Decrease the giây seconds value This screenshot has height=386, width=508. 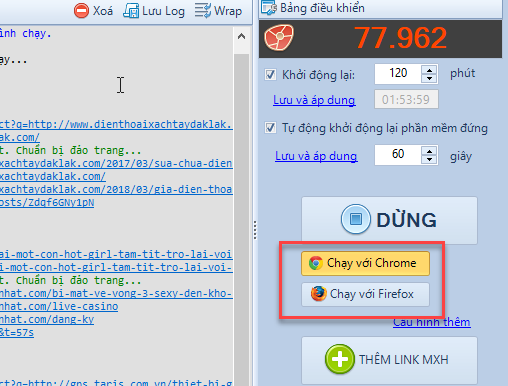tap(429, 159)
